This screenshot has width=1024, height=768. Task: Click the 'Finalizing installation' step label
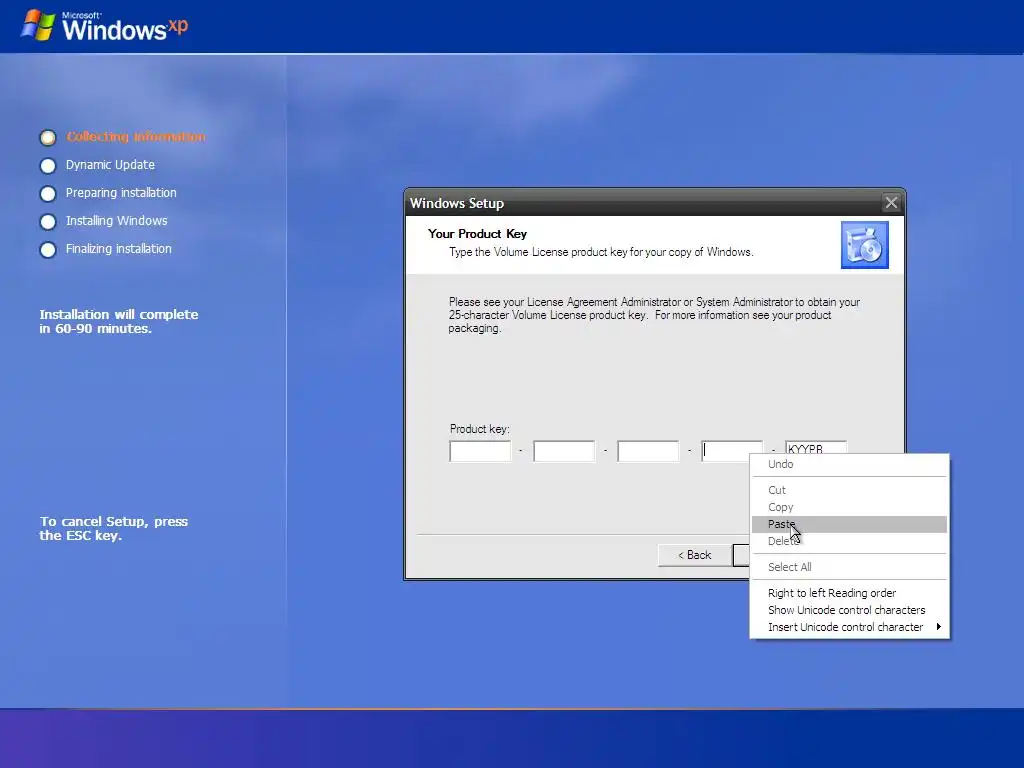pos(118,249)
